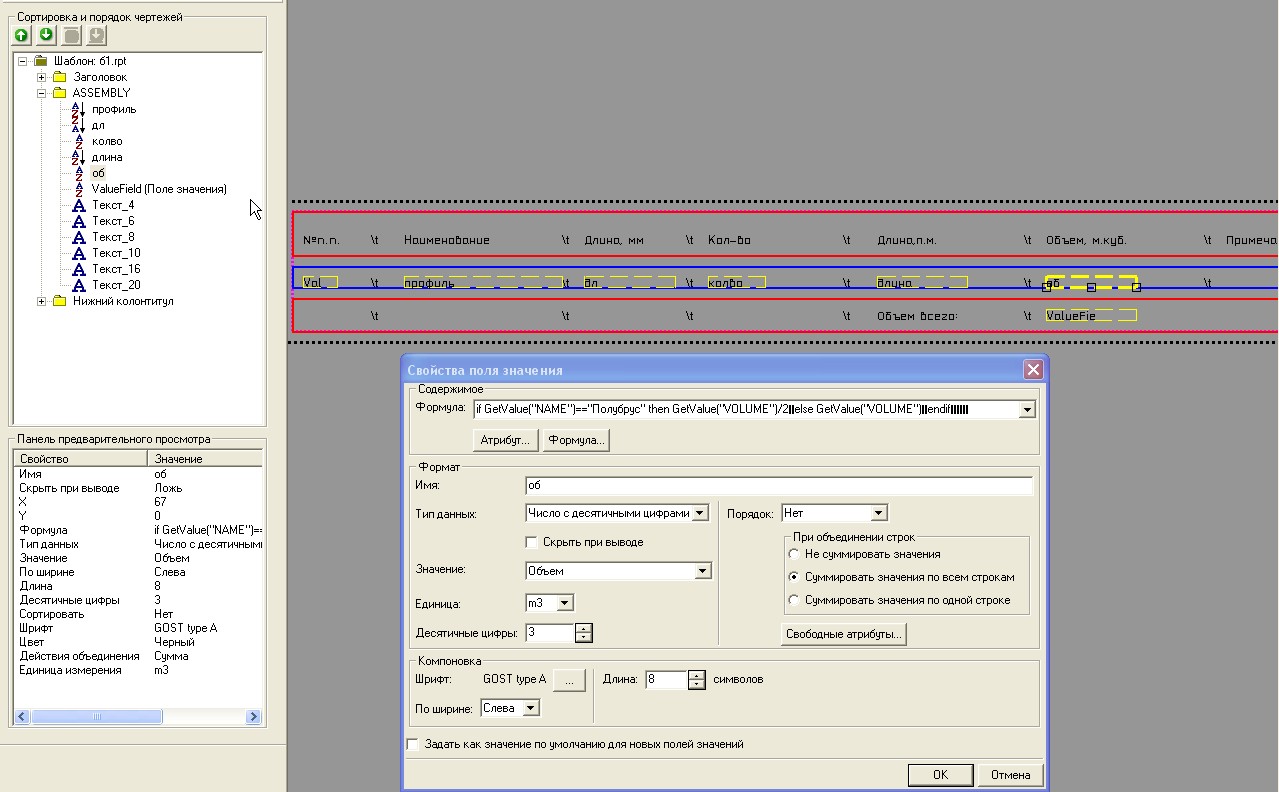Click the text icon of Текст_20
The height and width of the screenshot is (792, 1279).
tap(79, 285)
